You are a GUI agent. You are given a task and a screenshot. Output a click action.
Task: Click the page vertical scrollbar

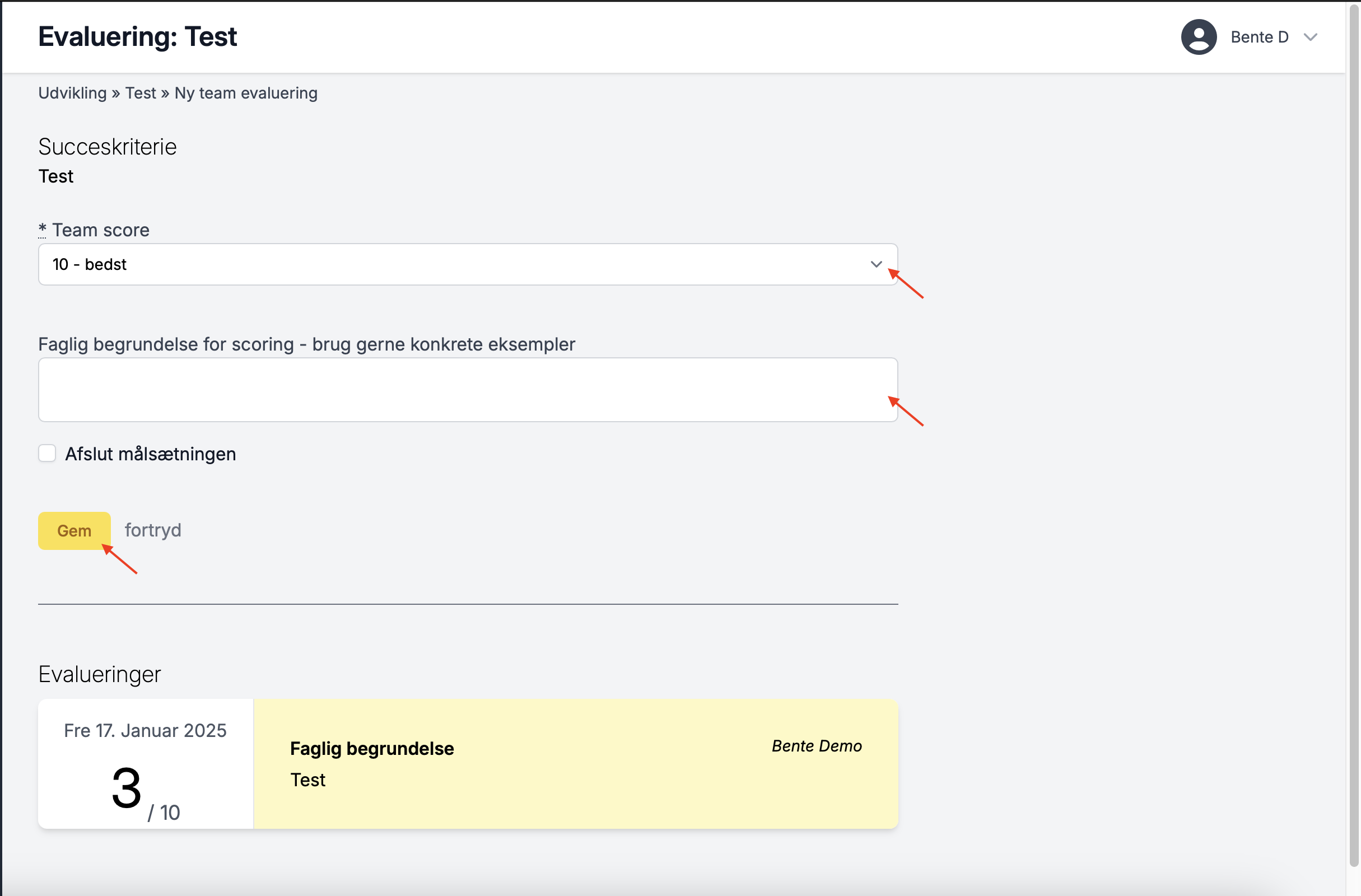point(1354,435)
